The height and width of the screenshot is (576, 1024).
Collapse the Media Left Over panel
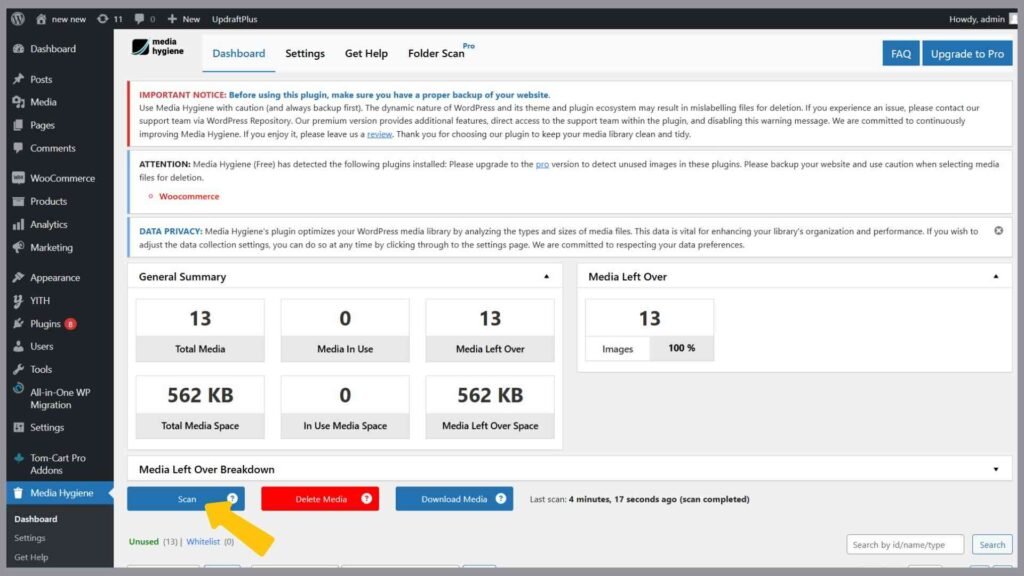(x=996, y=277)
